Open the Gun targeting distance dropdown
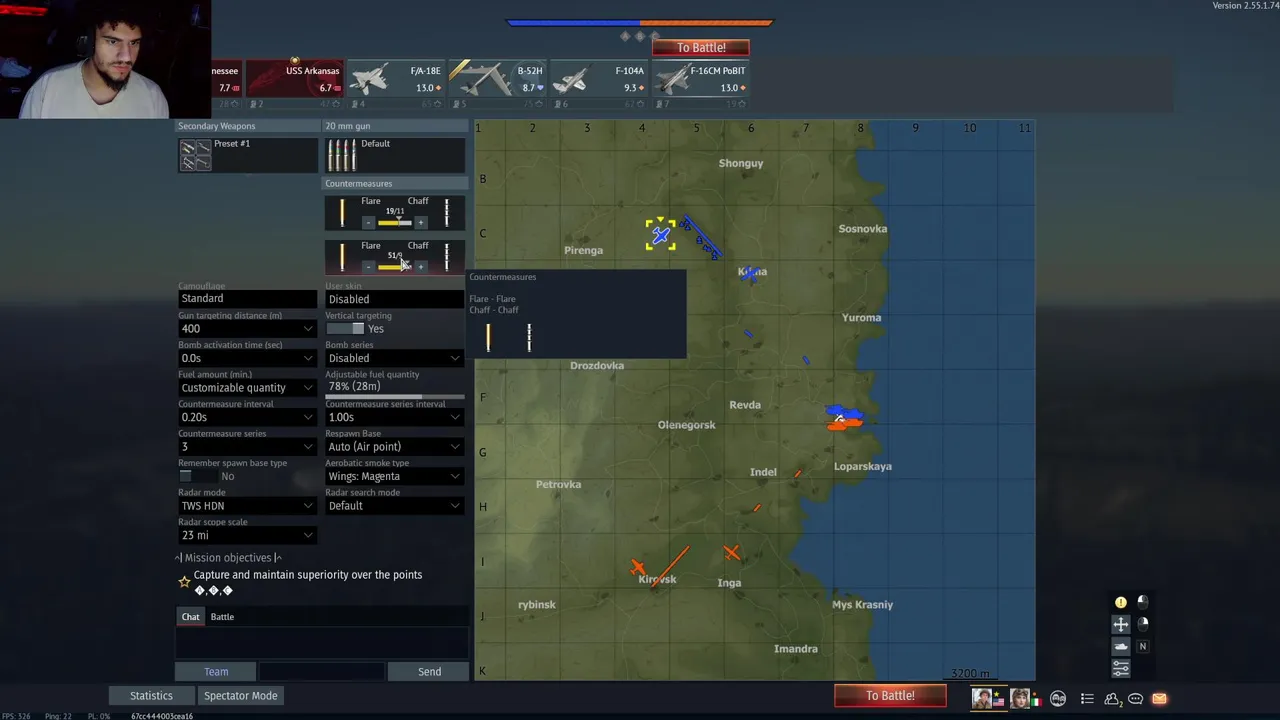Image resolution: width=1280 pixels, height=720 pixels. point(248,328)
